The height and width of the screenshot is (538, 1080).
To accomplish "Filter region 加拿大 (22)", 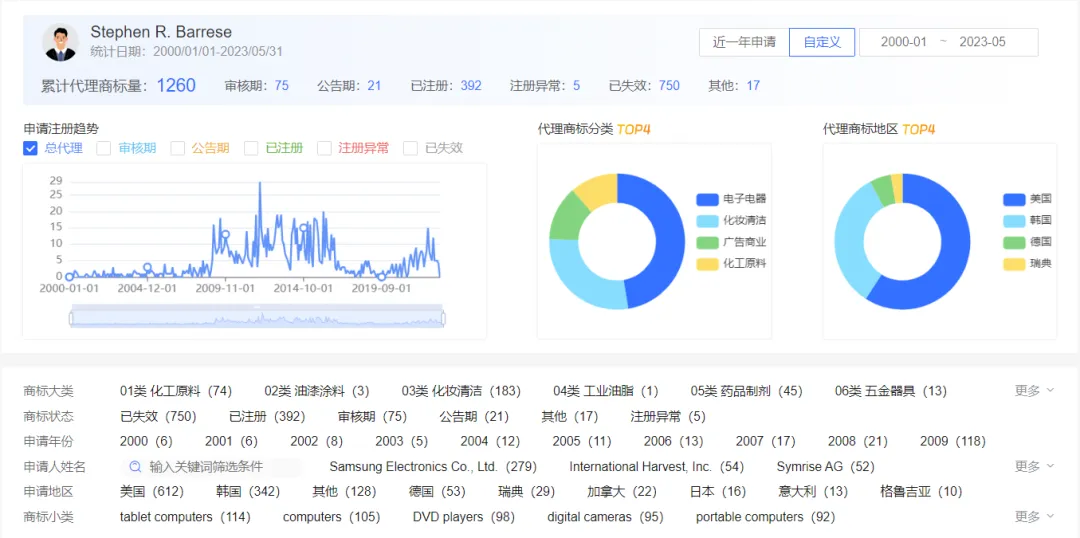I will coord(621,491).
